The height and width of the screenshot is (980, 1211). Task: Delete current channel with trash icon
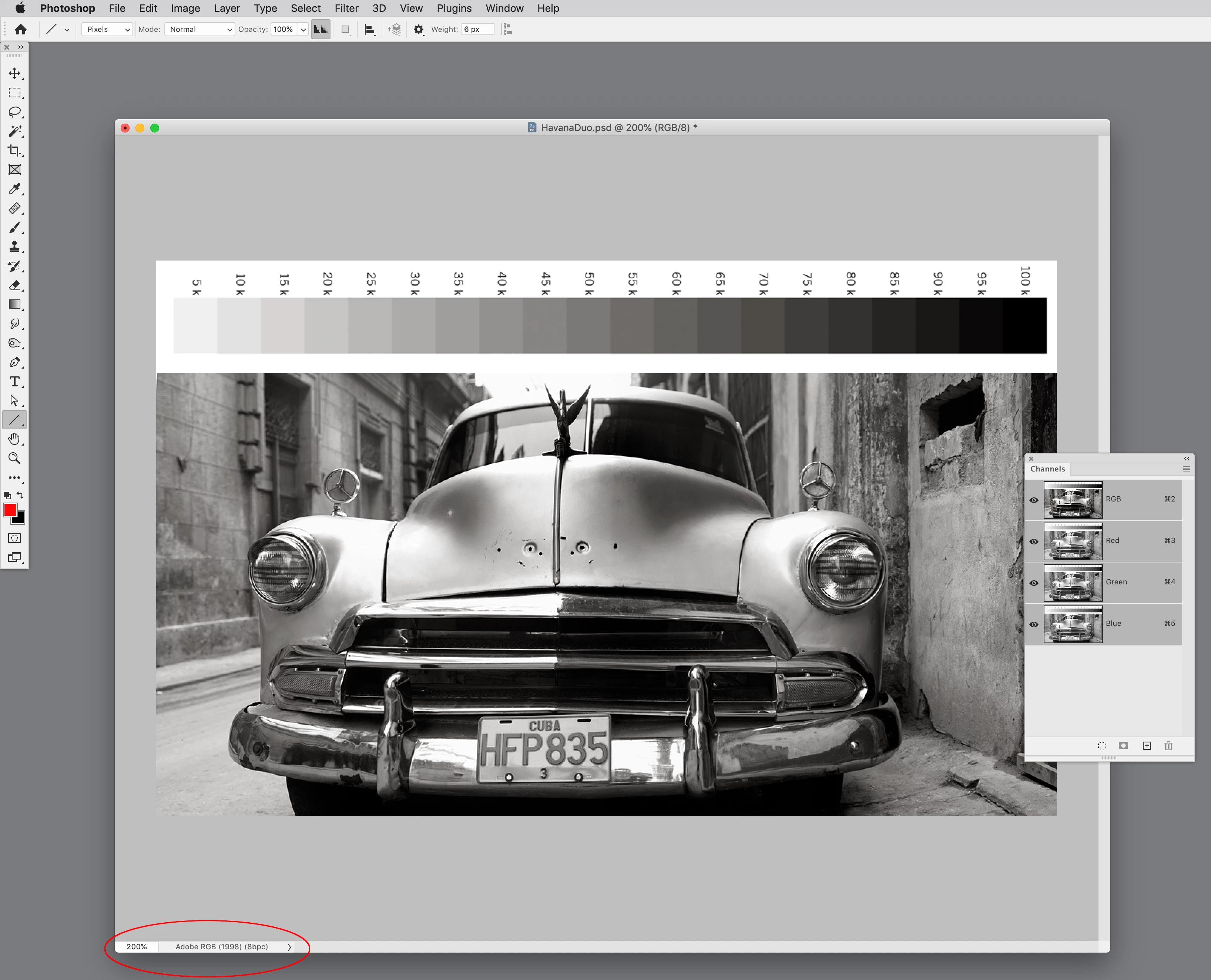pos(1168,746)
